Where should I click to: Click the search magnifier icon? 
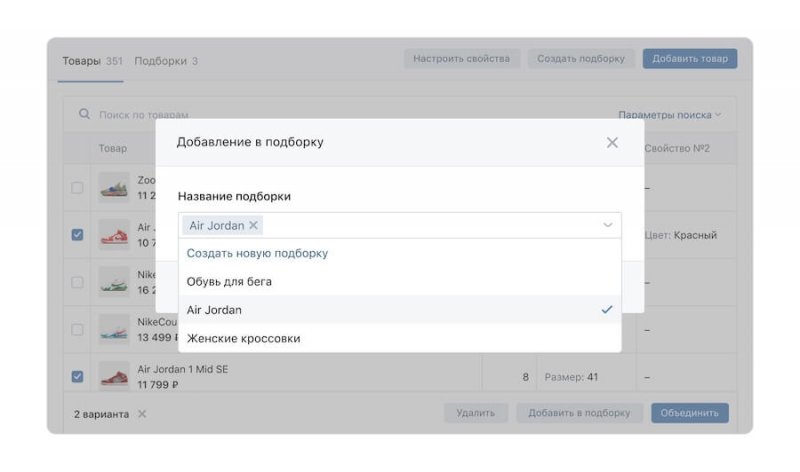point(85,115)
